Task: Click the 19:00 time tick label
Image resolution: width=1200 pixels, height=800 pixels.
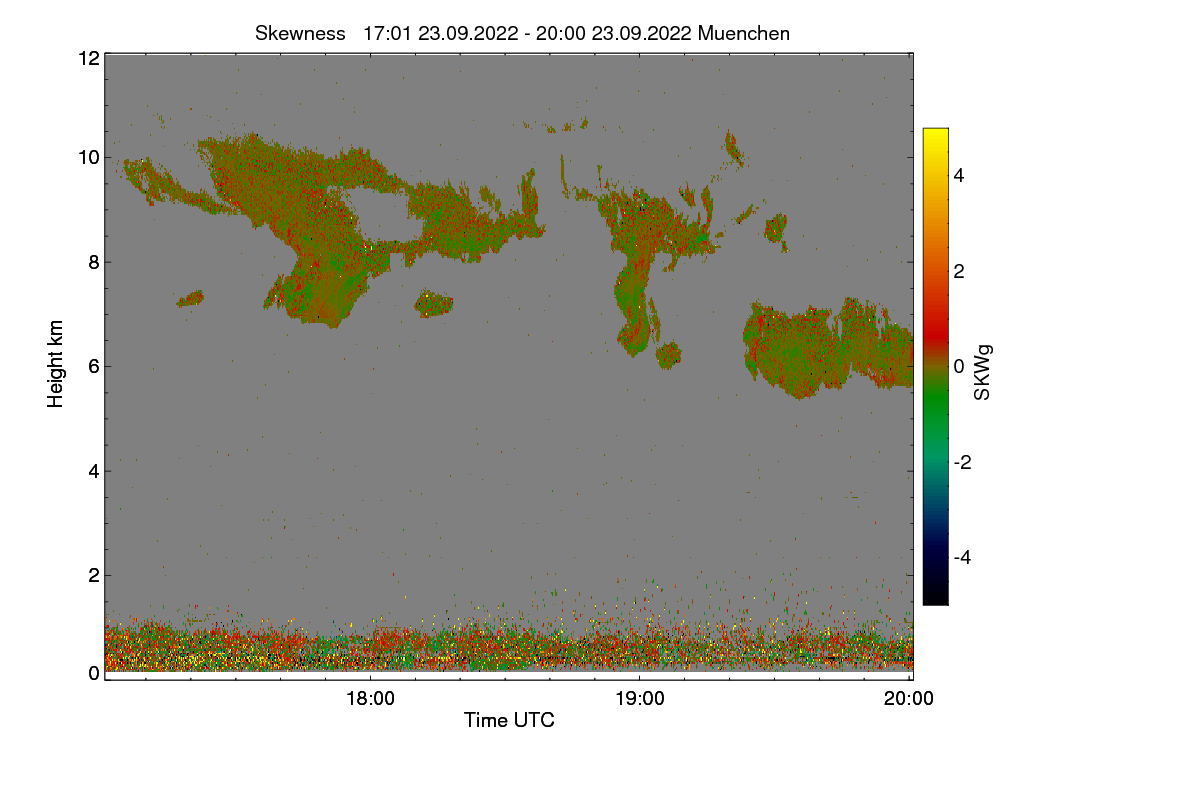Action: pyautogui.click(x=640, y=699)
